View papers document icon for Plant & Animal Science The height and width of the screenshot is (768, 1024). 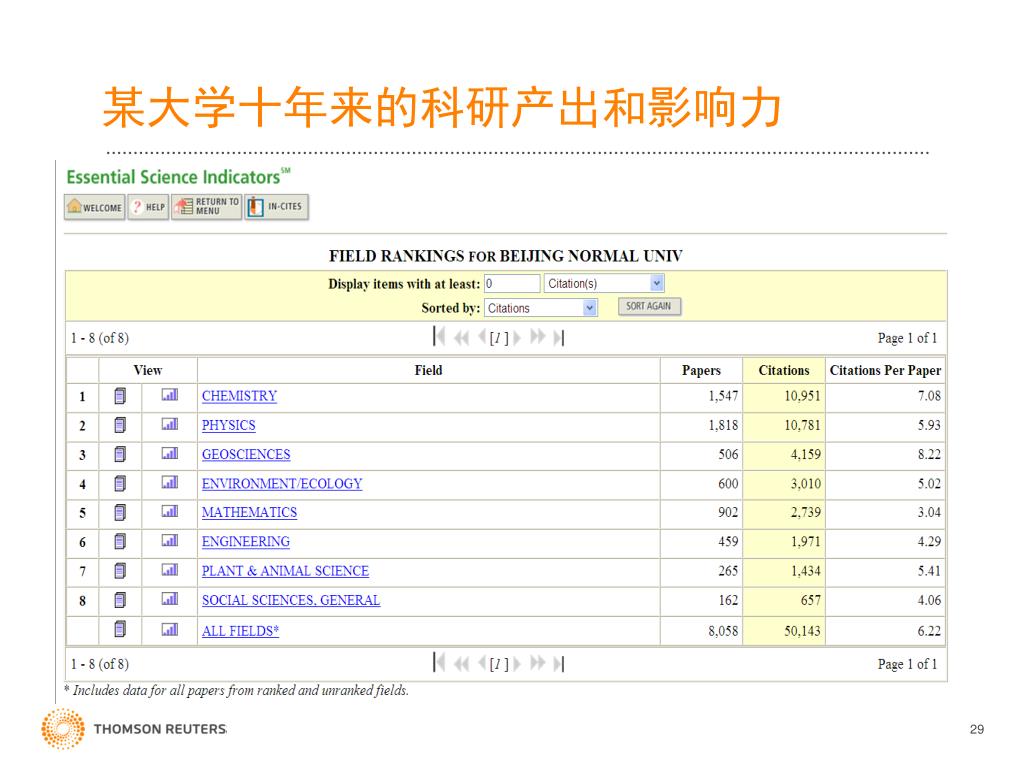coord(120,571)
